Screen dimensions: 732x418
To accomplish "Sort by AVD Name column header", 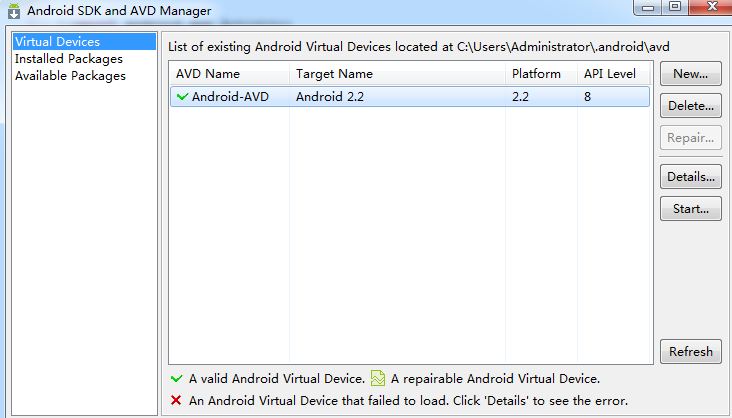I will (208, 74).
